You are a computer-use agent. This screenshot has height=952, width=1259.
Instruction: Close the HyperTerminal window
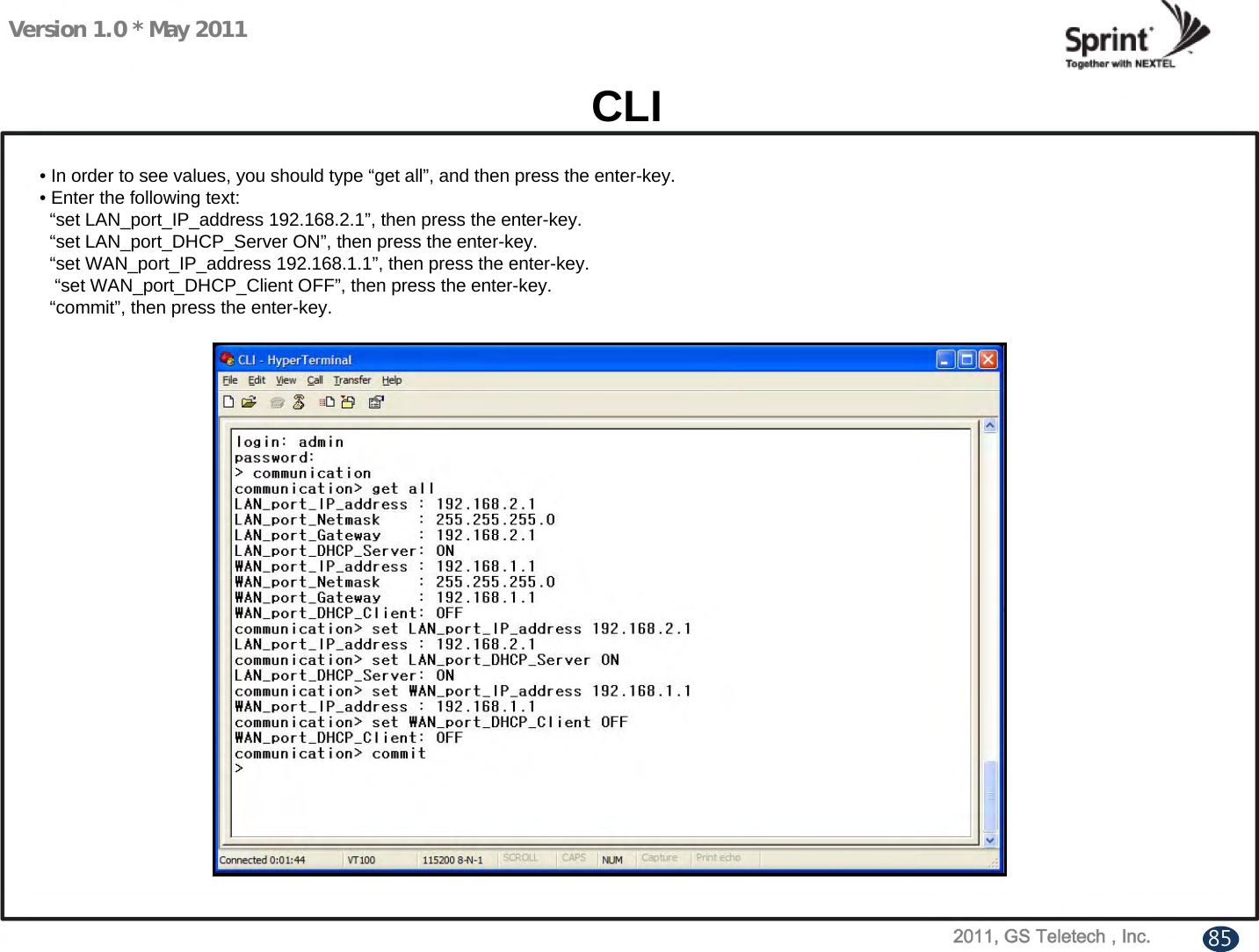988,359
